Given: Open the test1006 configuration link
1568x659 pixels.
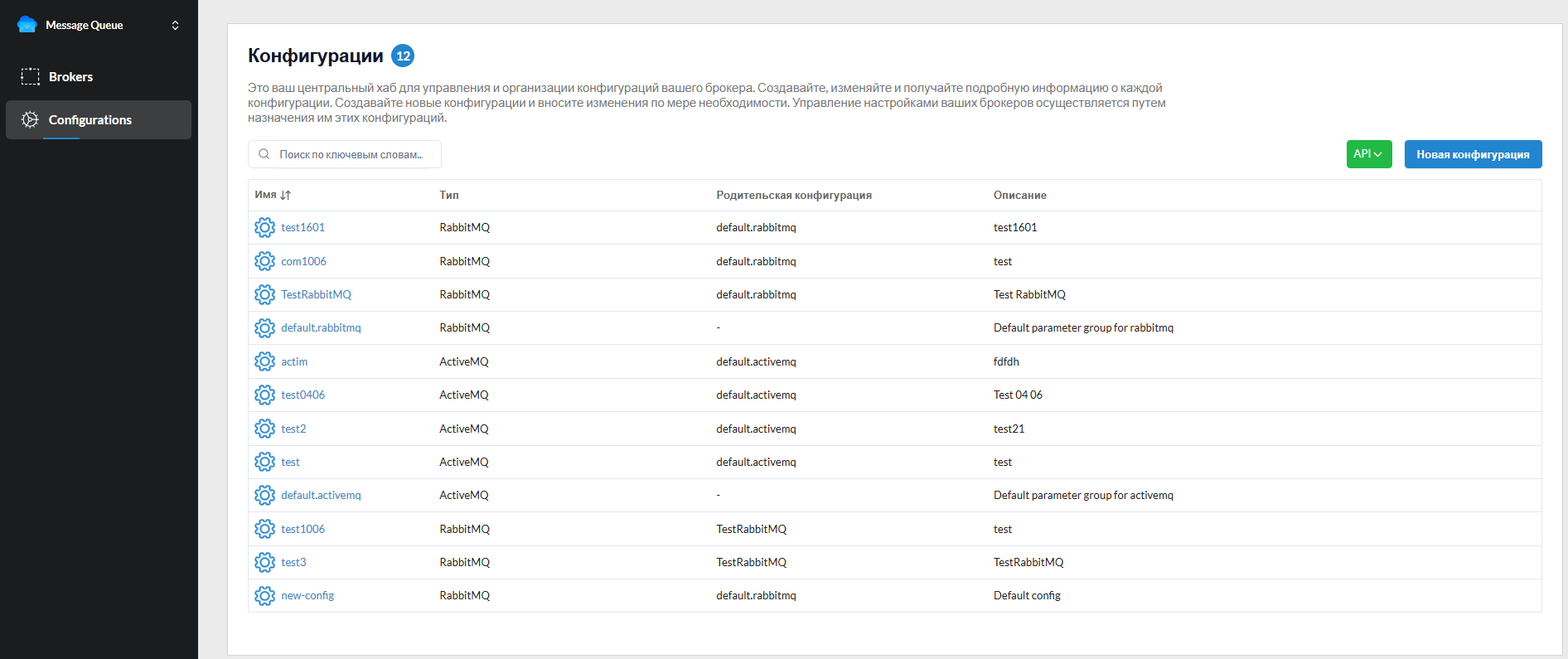Looking at the screenshot, I should click(x=302, y=529).
